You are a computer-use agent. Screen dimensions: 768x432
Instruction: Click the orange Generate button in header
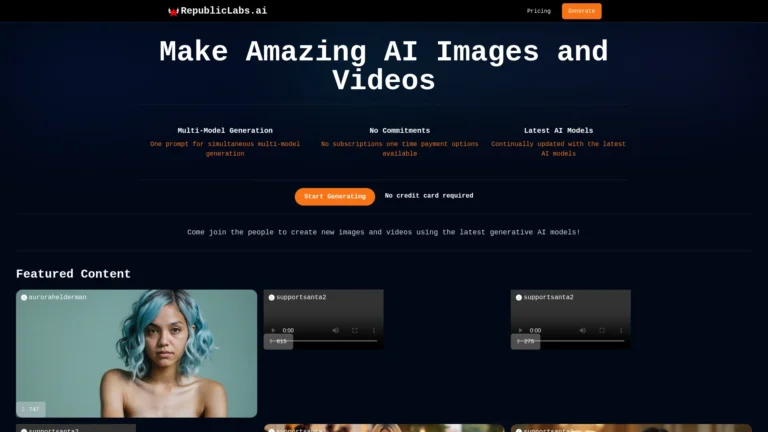(581, 11)
